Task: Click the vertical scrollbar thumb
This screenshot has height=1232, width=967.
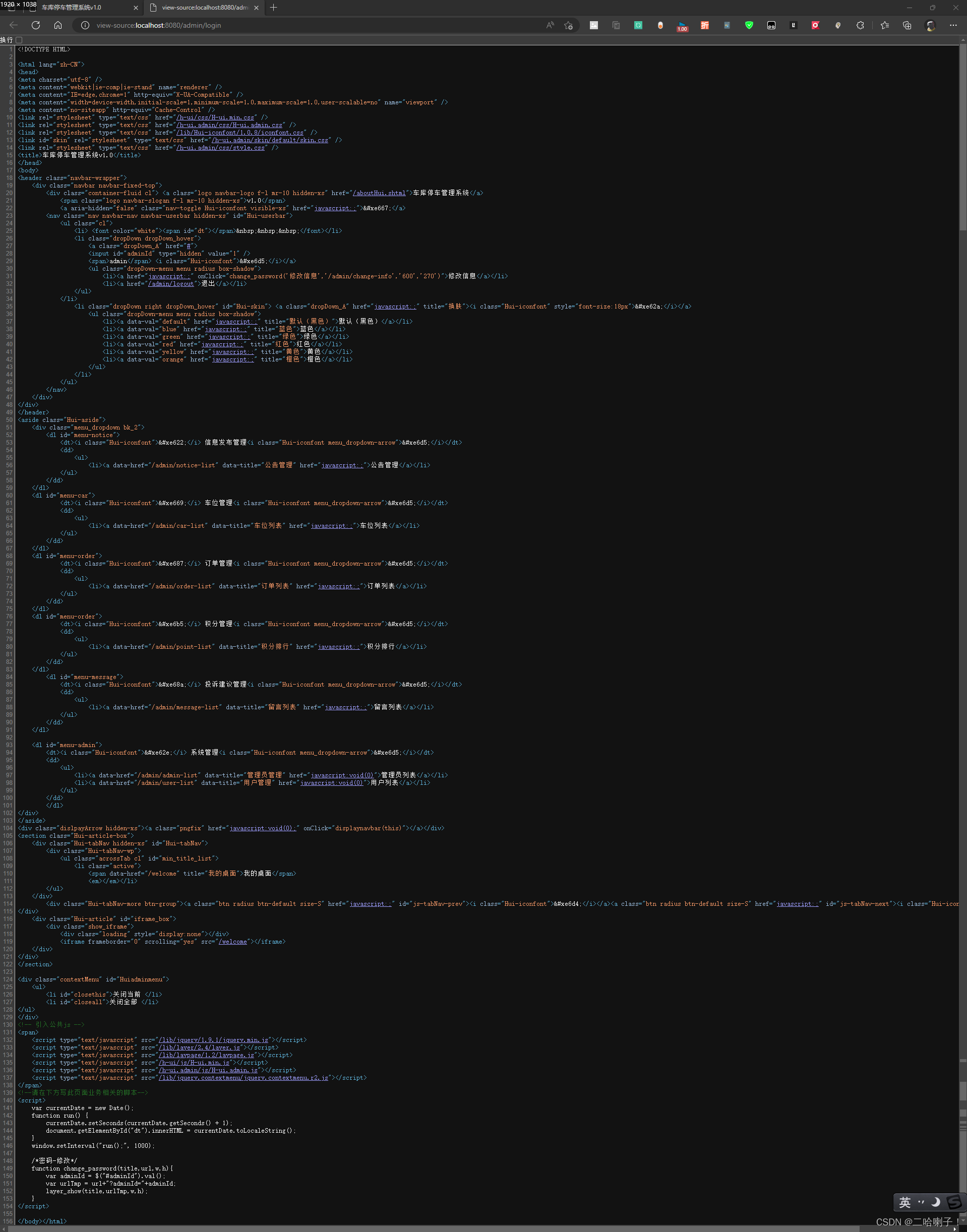Action: click(x=962, y=138)
